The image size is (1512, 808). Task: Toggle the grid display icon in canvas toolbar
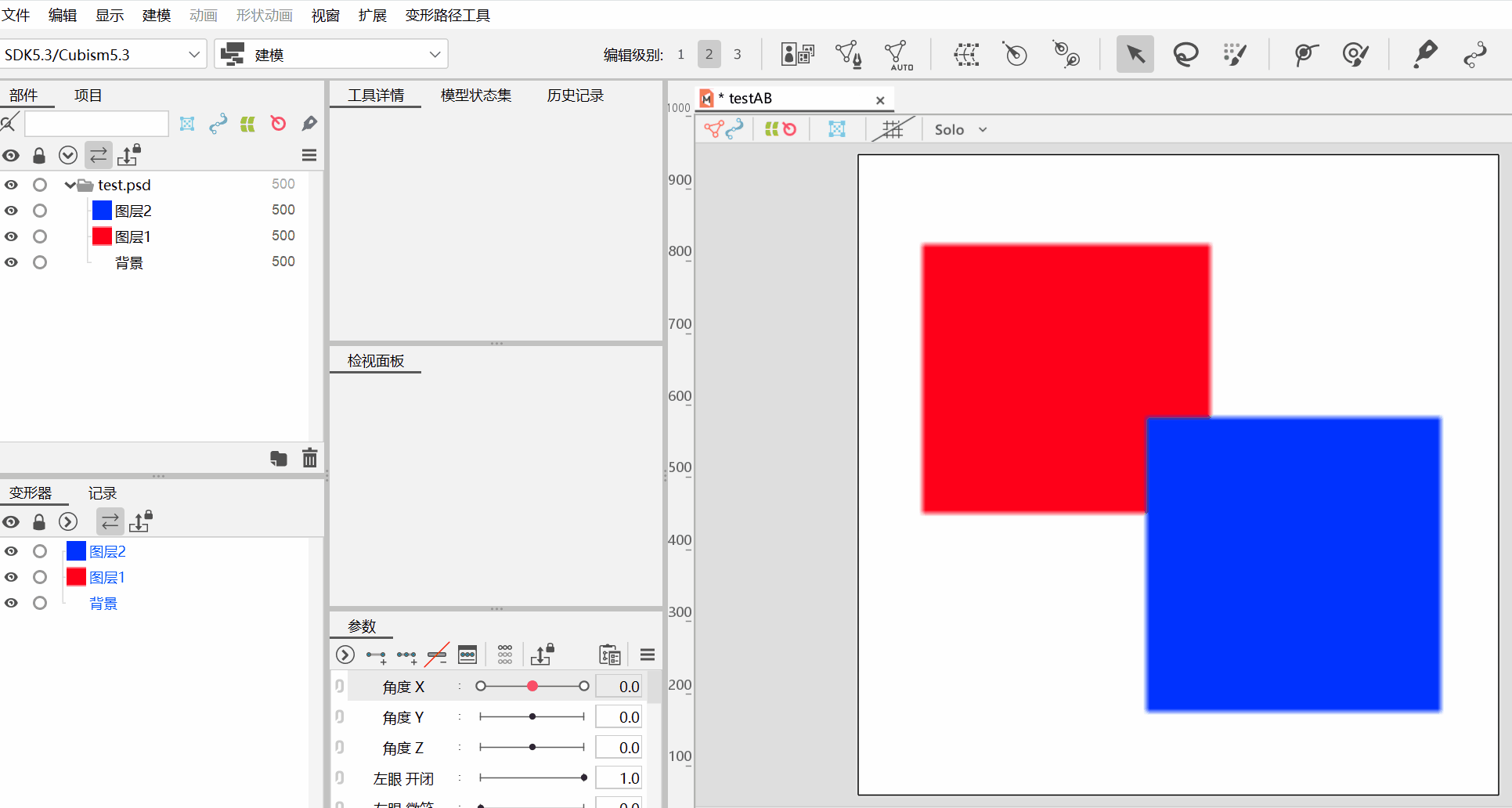point(893,129)
